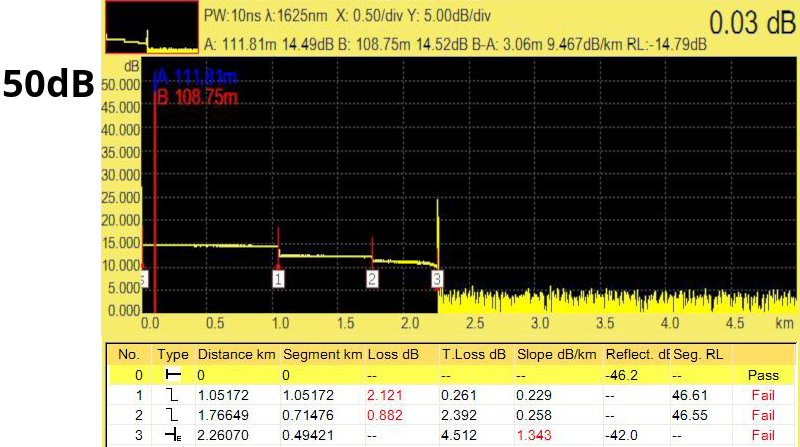Select event marker 2 on the trace

click(x=372, y=279)
